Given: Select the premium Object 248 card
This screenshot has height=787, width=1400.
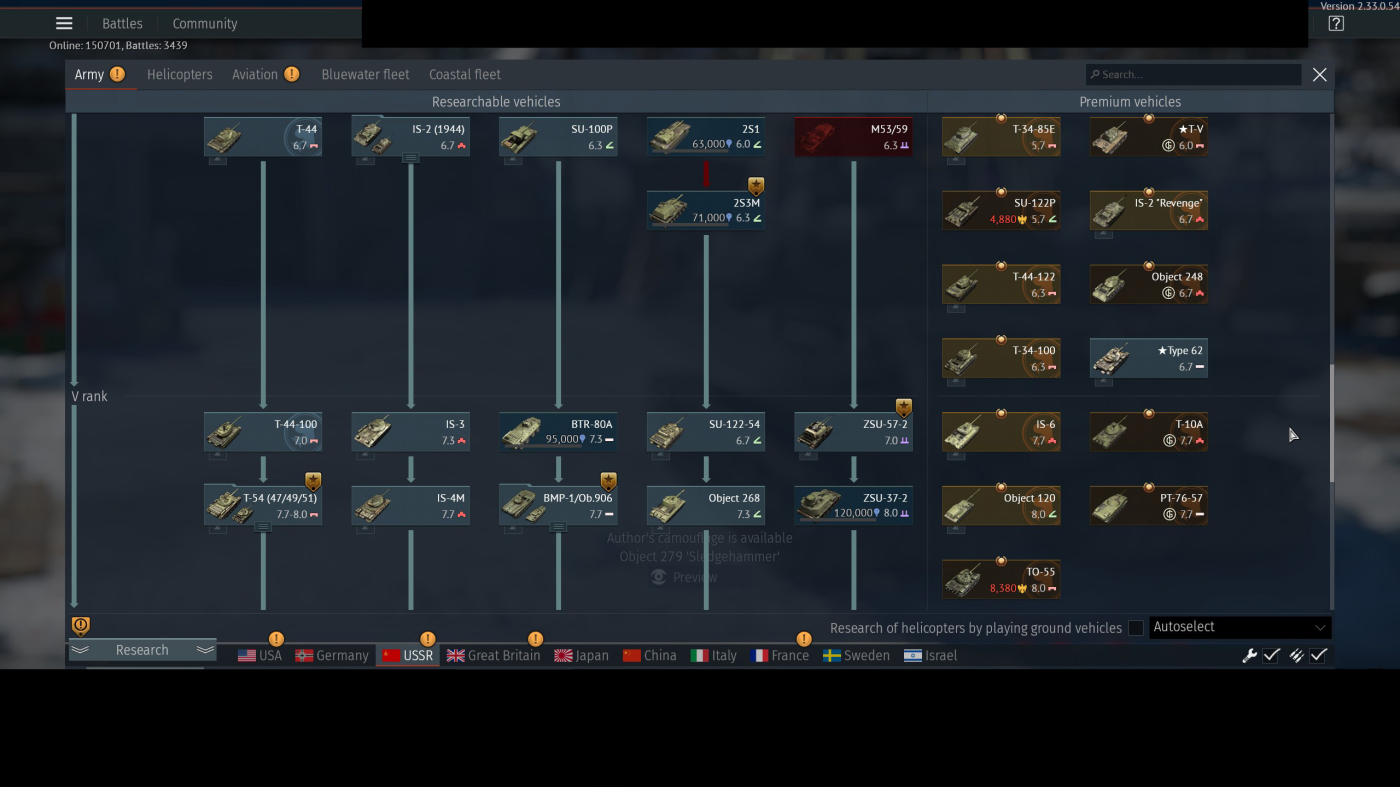Looking at the screenshot, I should 1148,285.
